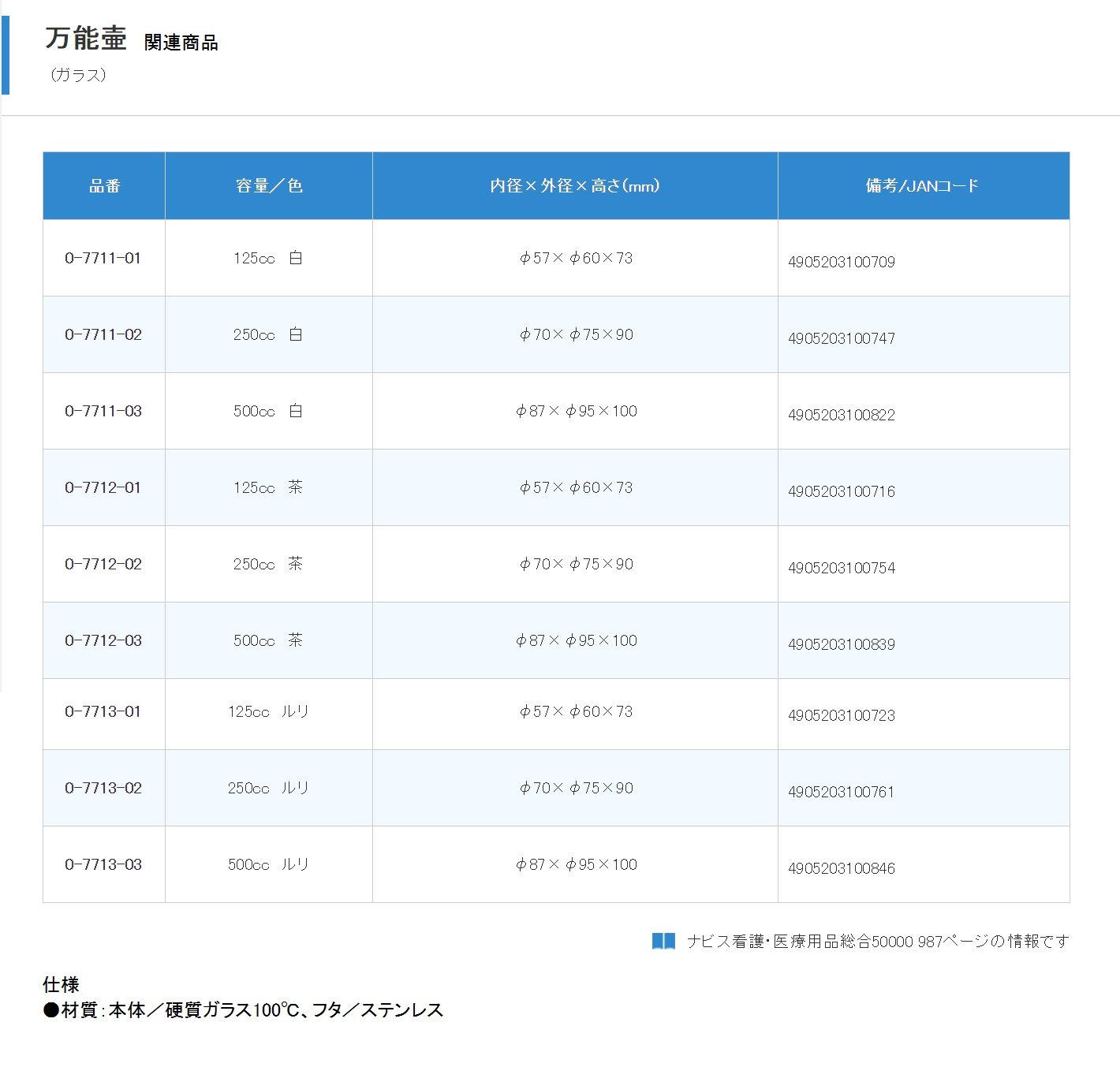Viewport: 1120px width, 1082px height.
Task: Click the ナビス看護・医療用品総合50000 catalog page text
Action: pos(878,942)
